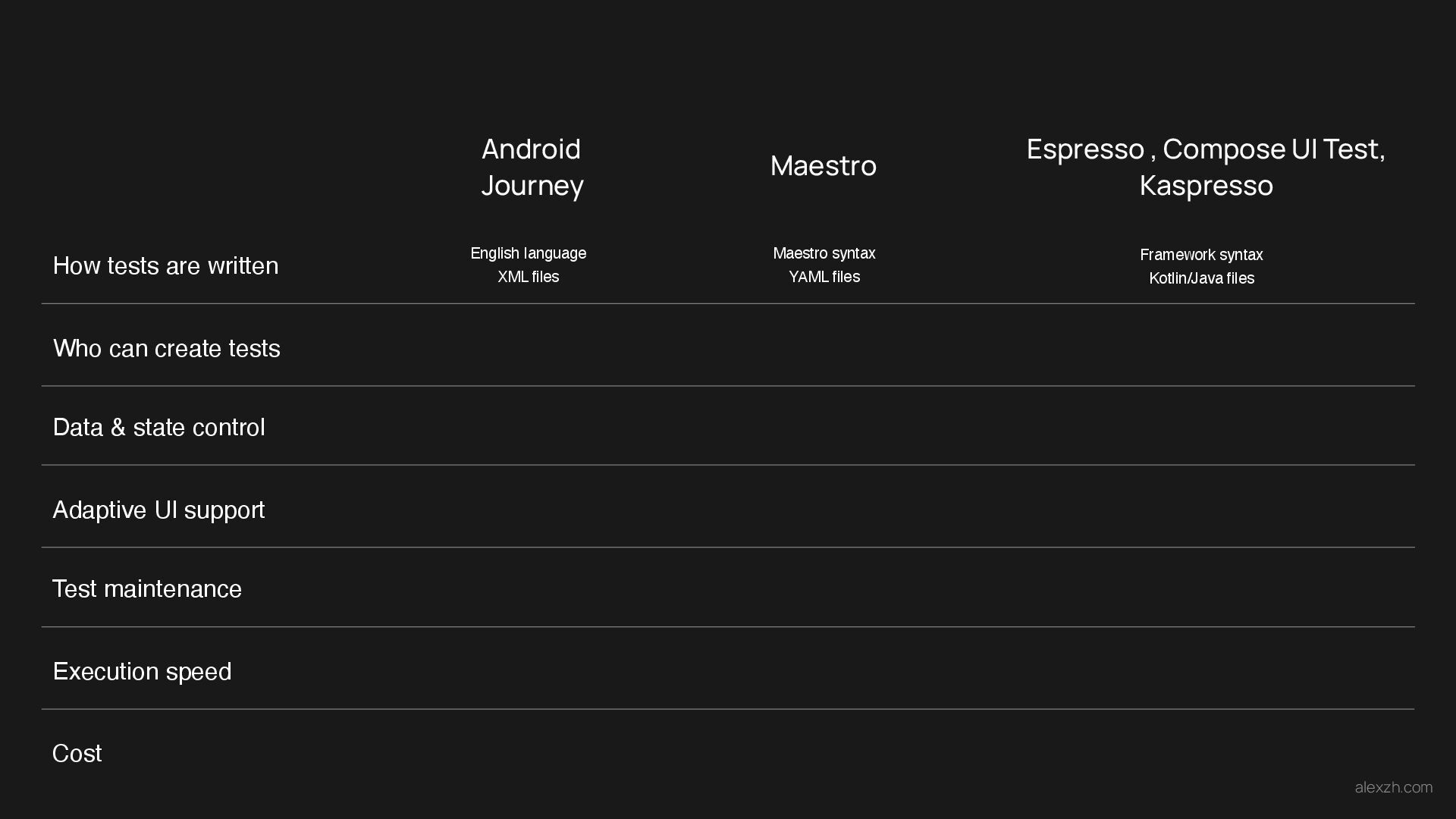Click Compose UI Test in the header
This screenshot has height=819, width=1456.
coord(1273,149)
